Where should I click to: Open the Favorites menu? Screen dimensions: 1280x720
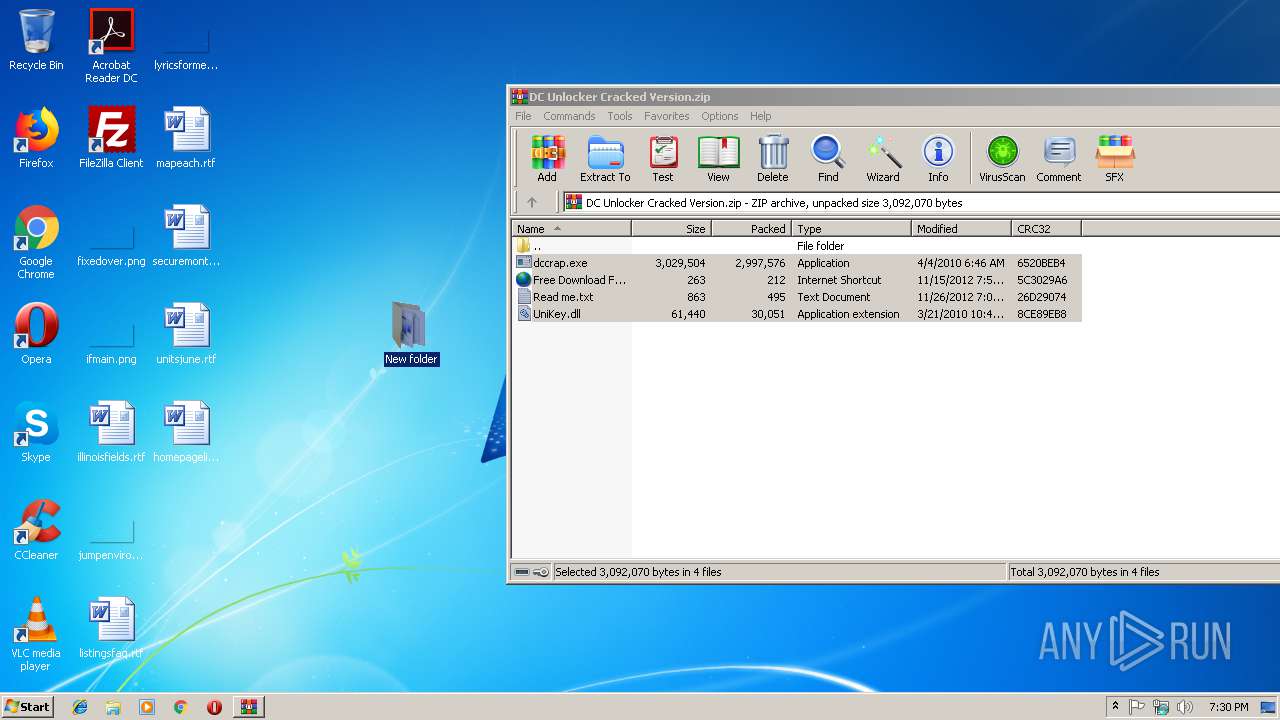666,116
